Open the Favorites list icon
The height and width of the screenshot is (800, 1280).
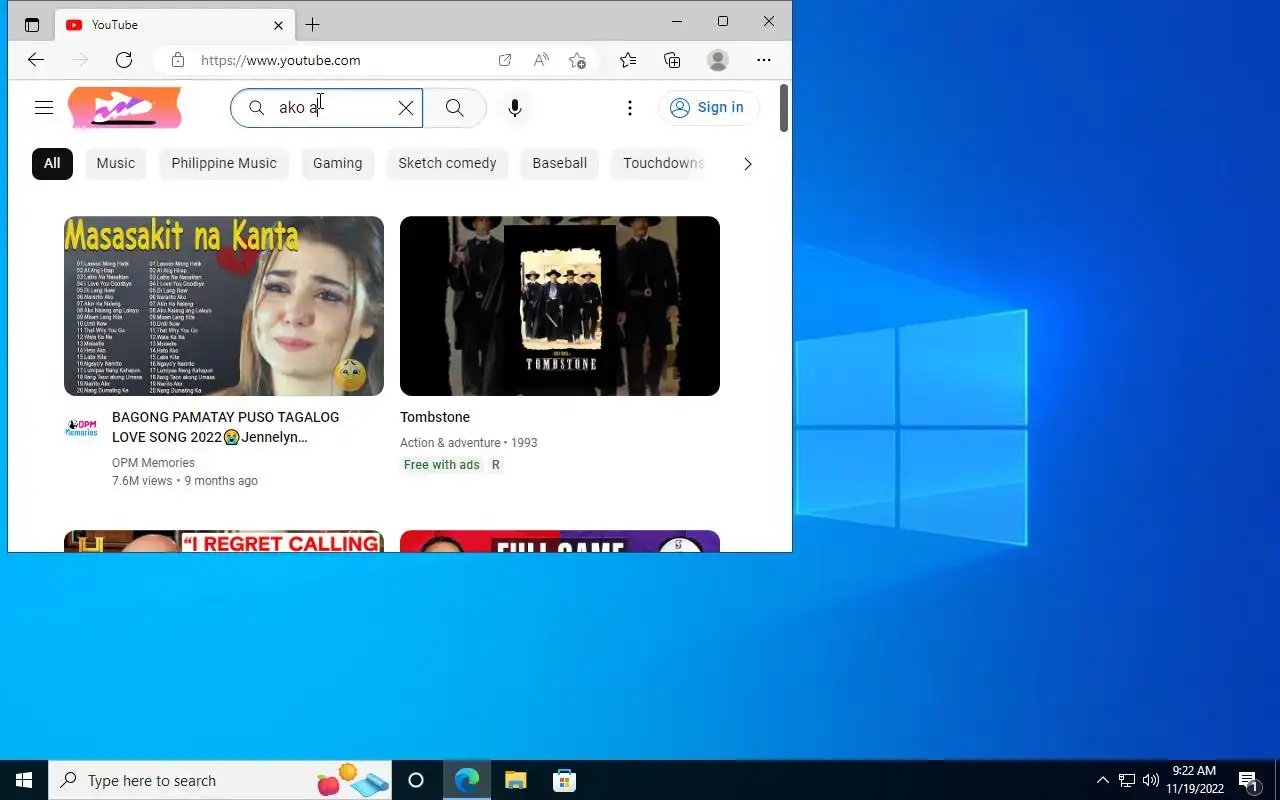628,60
